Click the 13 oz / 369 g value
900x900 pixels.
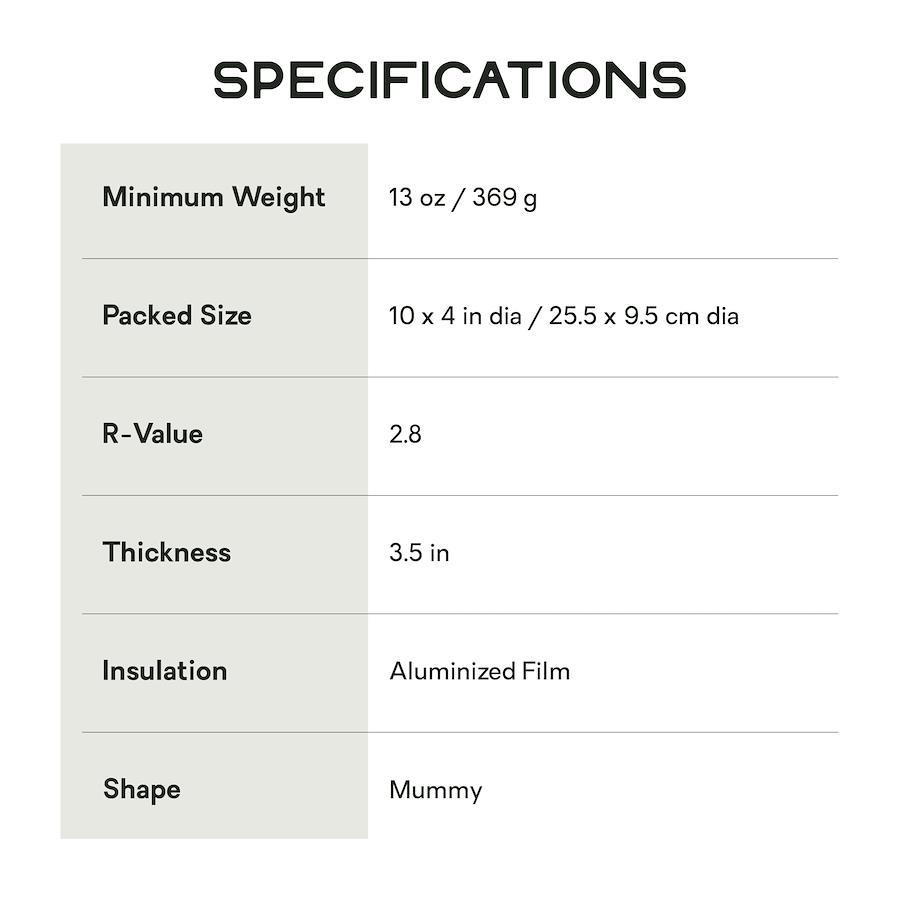click(463, 198)
